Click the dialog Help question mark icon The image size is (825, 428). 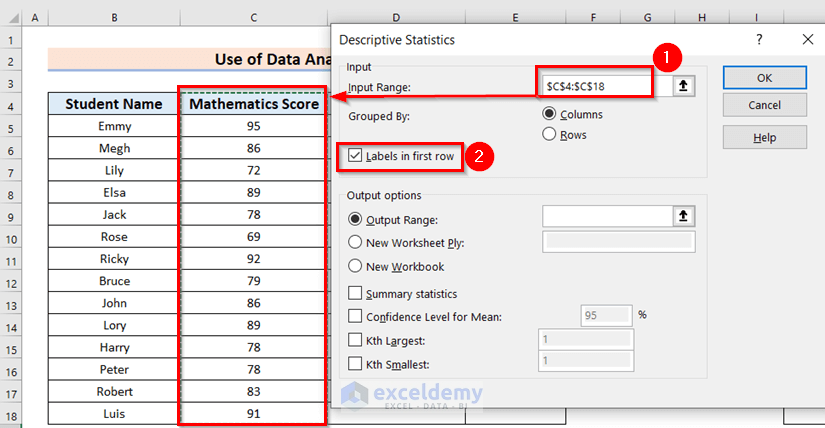pos(759,39)
